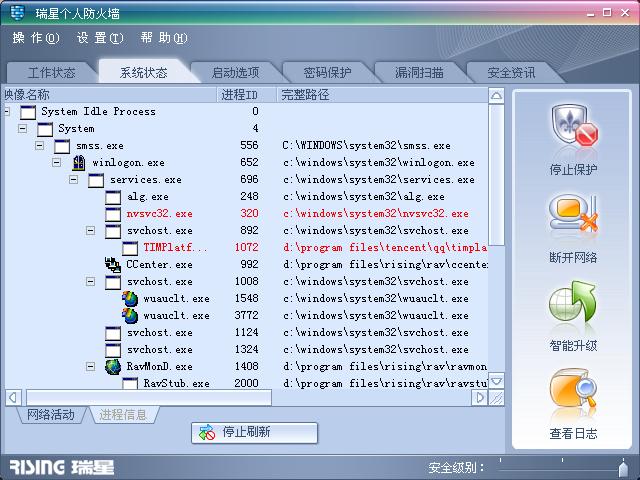Click the 停止保护 shield icon

click(574, 127)
